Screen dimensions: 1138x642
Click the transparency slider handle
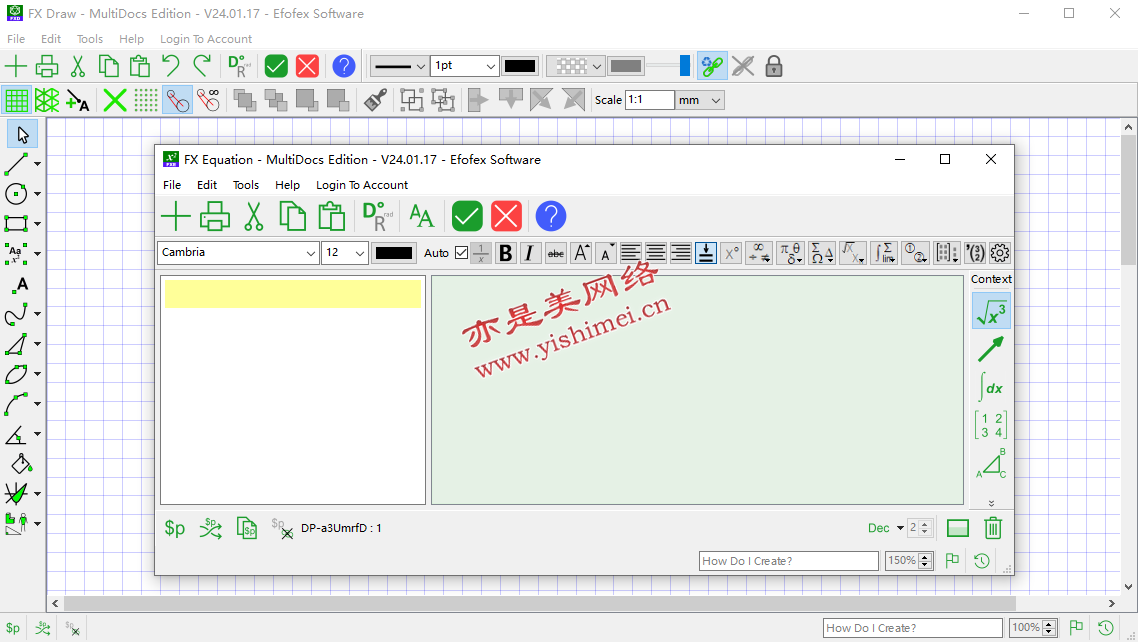click(684, 66)
